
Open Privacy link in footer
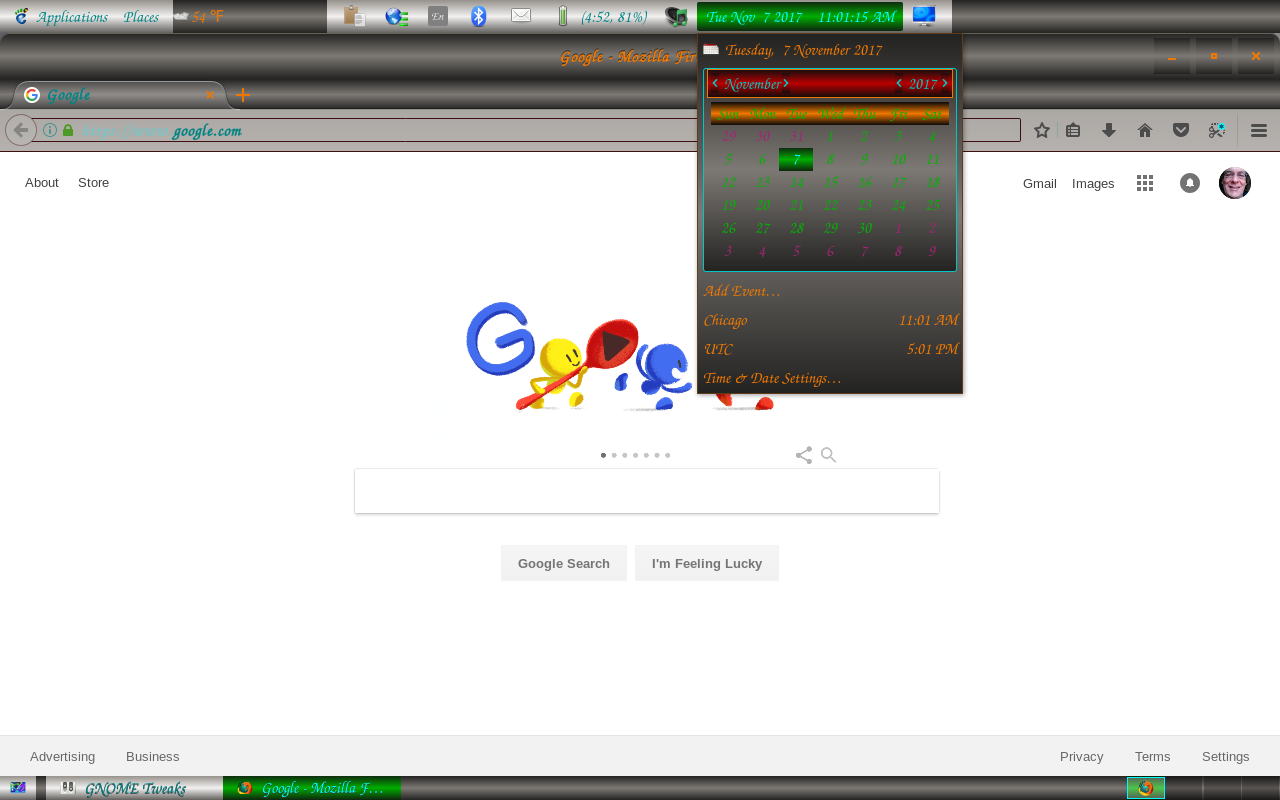point(1082,756)
